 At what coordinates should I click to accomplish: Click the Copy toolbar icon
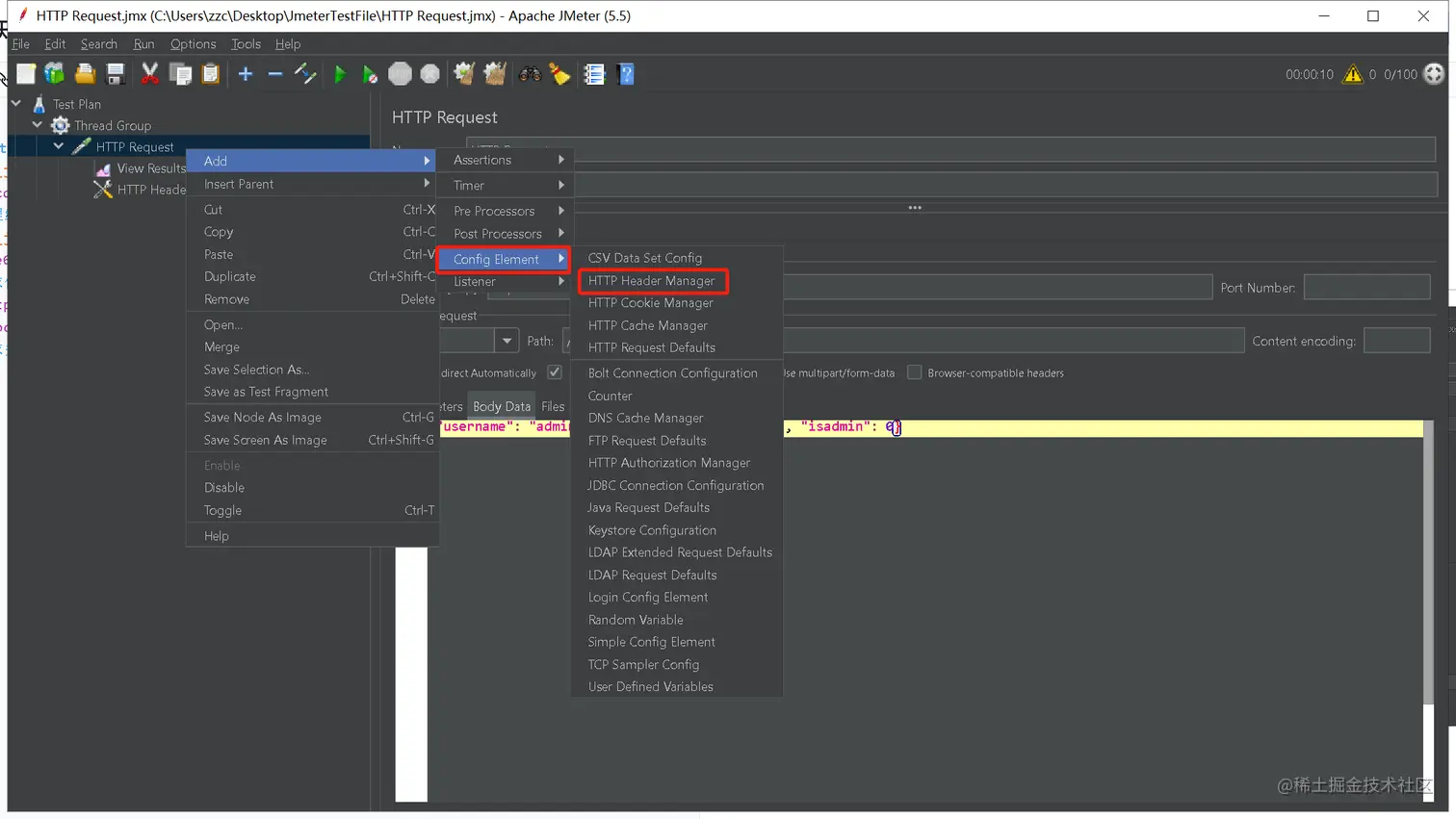pyautogui.click(x=180, y=74)
